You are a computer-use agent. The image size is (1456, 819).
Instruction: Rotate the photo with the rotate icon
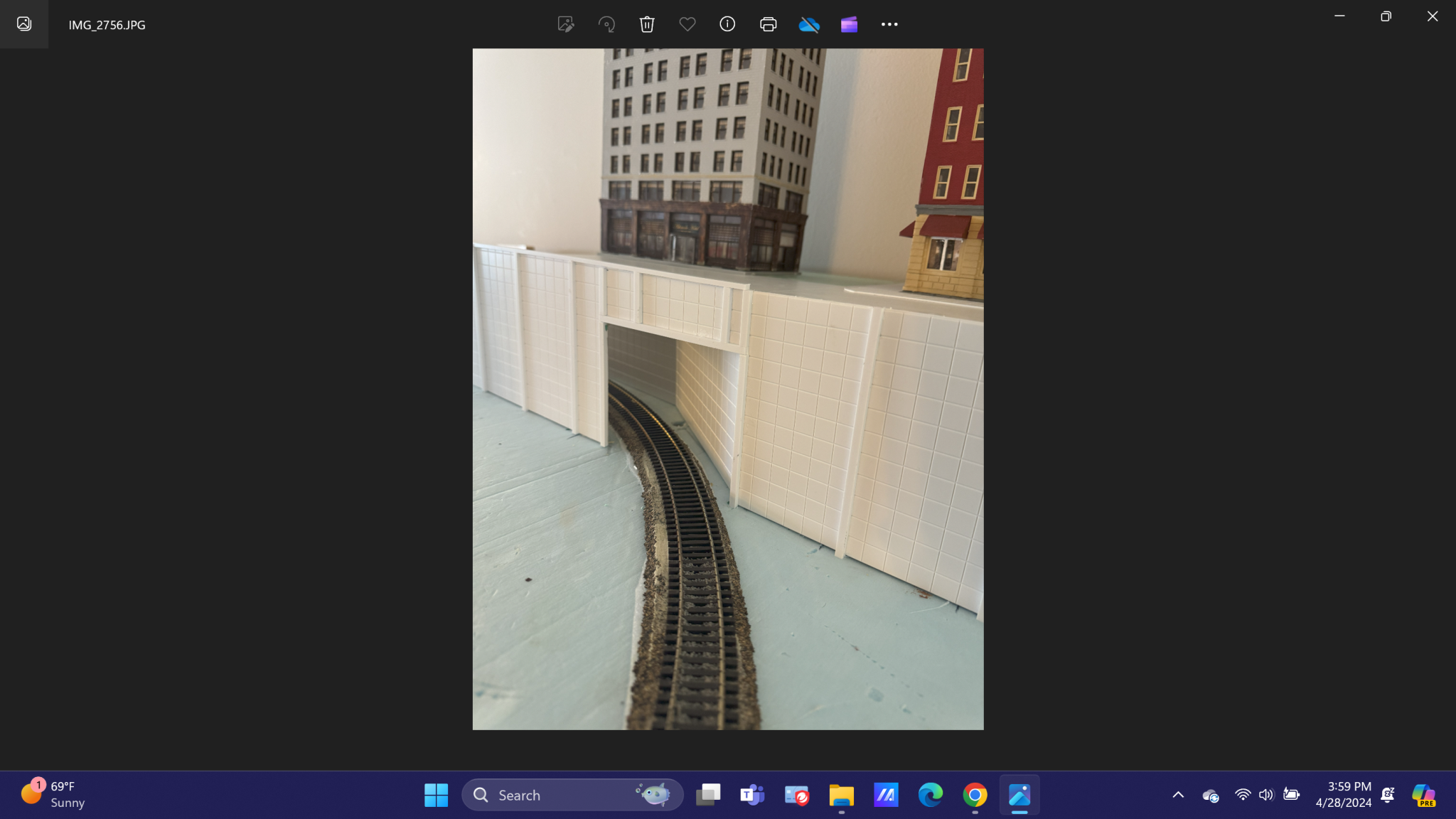point(606,24)
